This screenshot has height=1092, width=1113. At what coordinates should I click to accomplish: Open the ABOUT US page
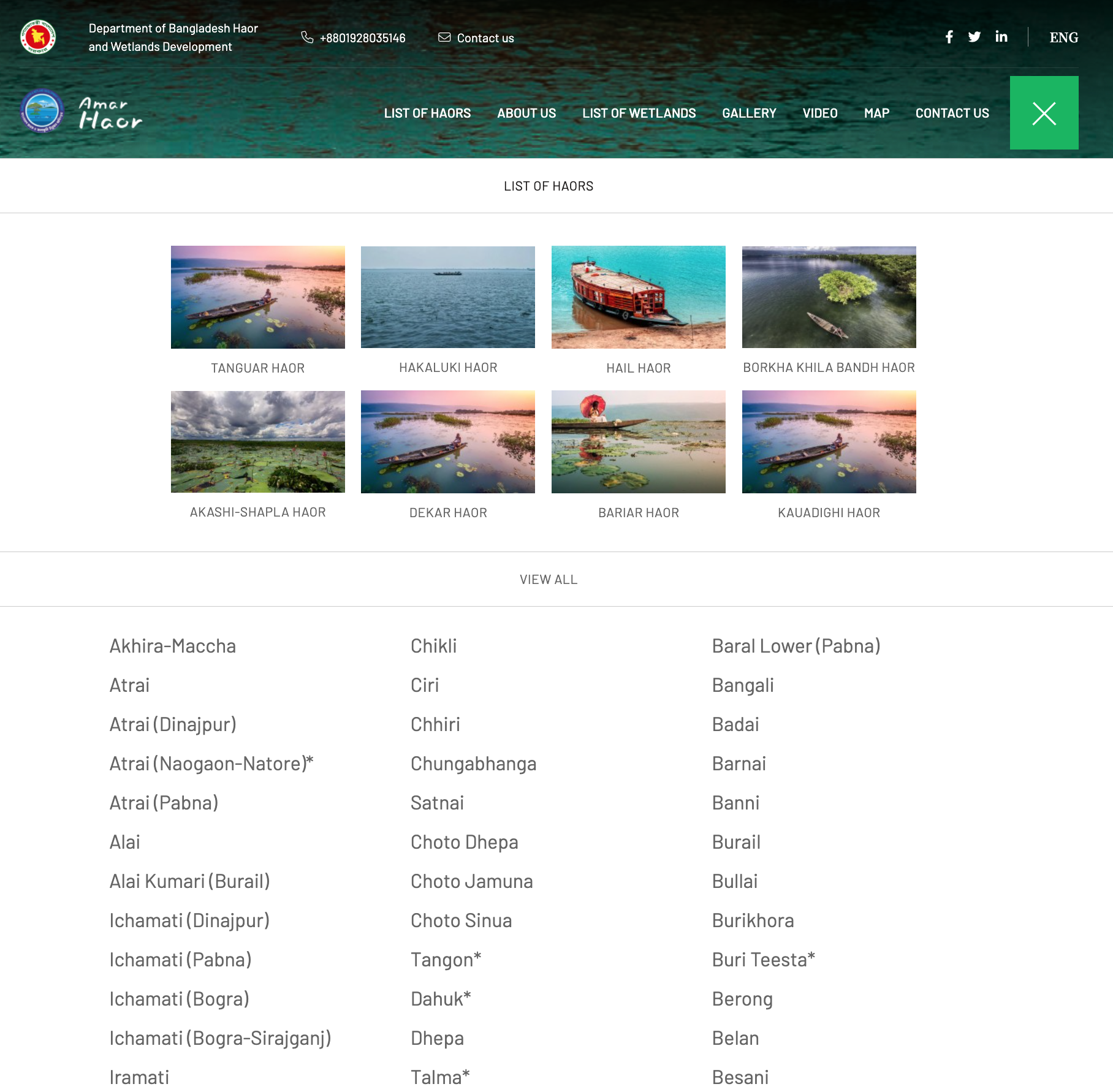pyautogui.click(x=526, y=113)
